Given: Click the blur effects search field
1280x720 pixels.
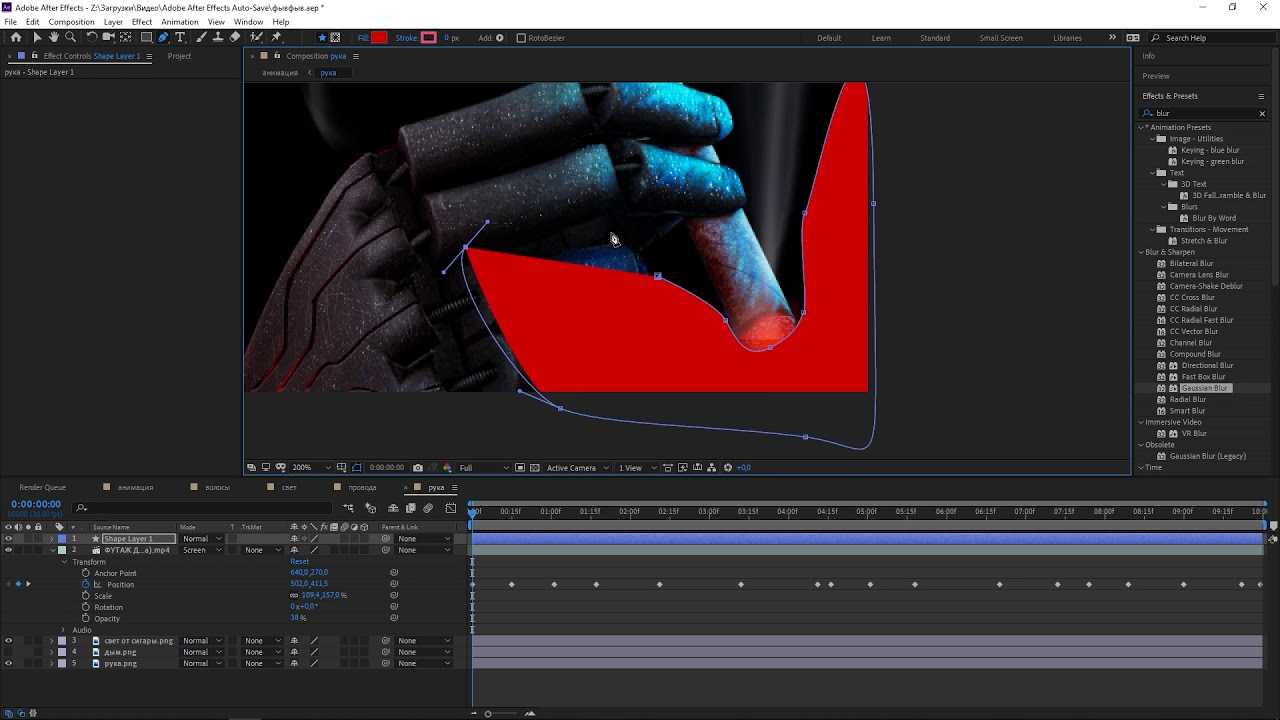Looking at the screenshot, I should point(1203,113).
